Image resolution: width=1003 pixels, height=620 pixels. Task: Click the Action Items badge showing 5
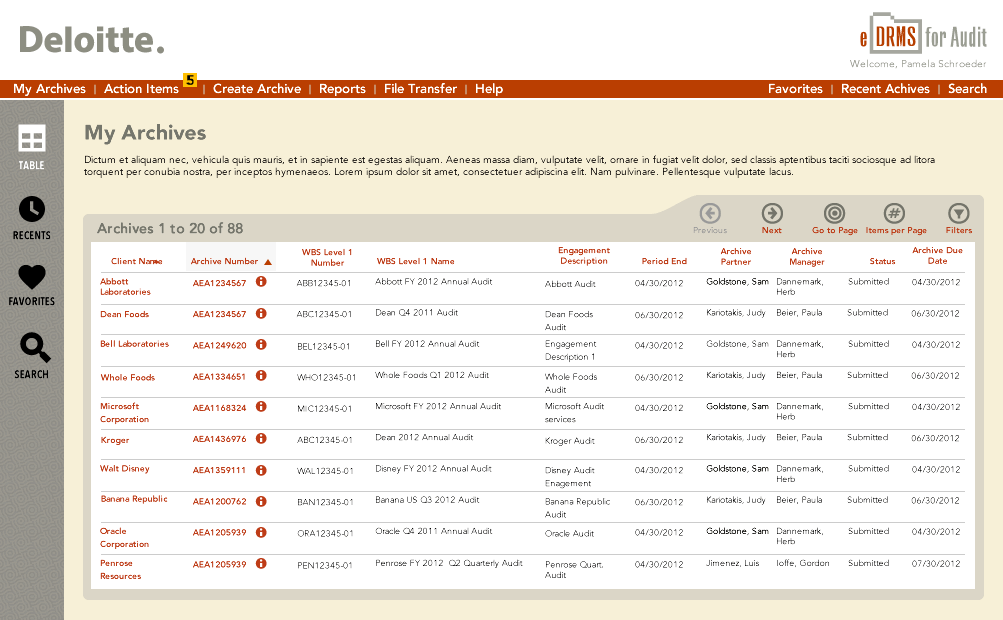point(190,80)
